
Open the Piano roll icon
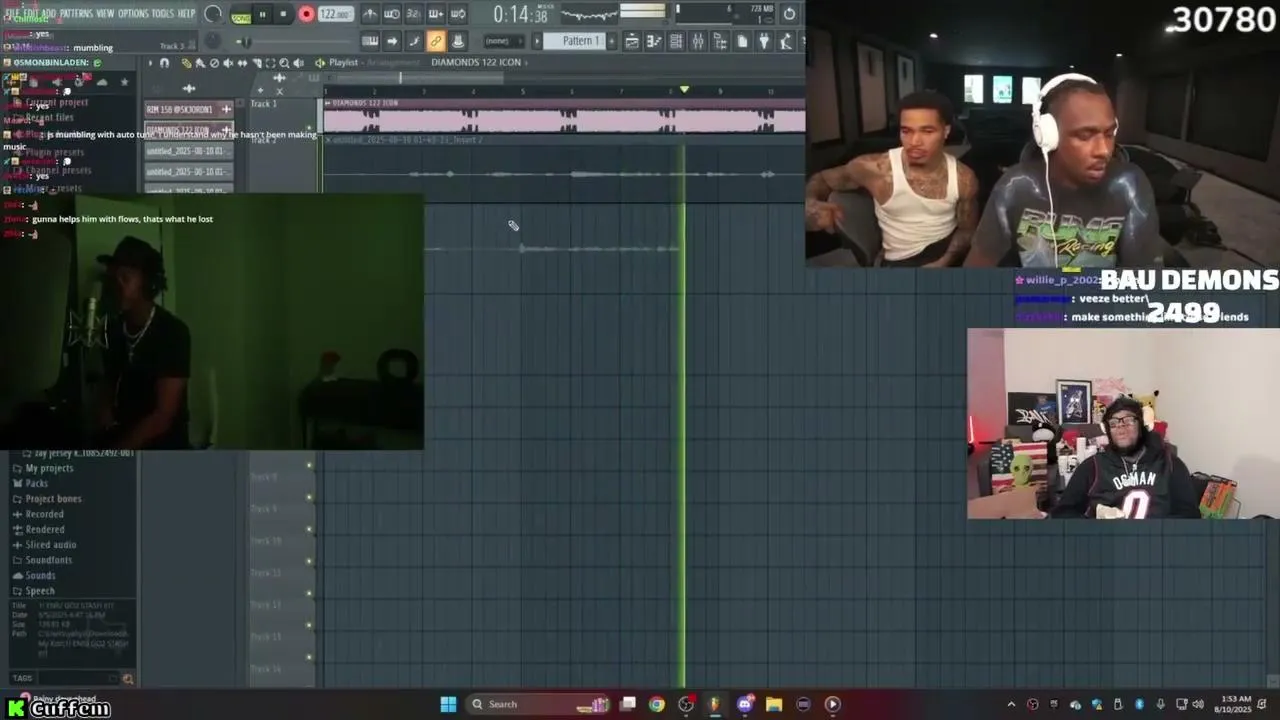coord(654,41)
